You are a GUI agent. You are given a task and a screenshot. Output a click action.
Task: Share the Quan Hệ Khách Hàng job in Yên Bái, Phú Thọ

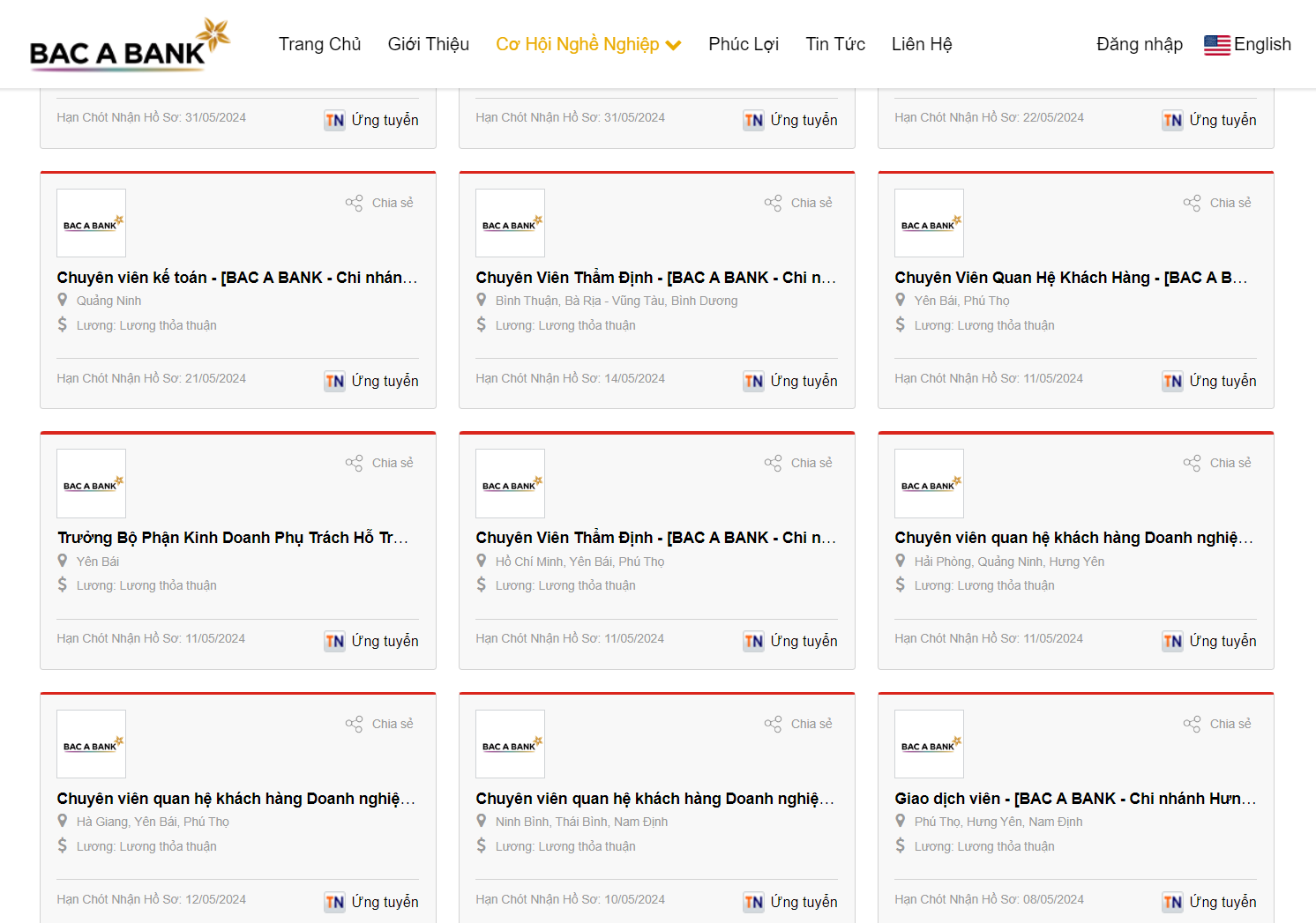pyautogui.click(x=1217, y=203)
